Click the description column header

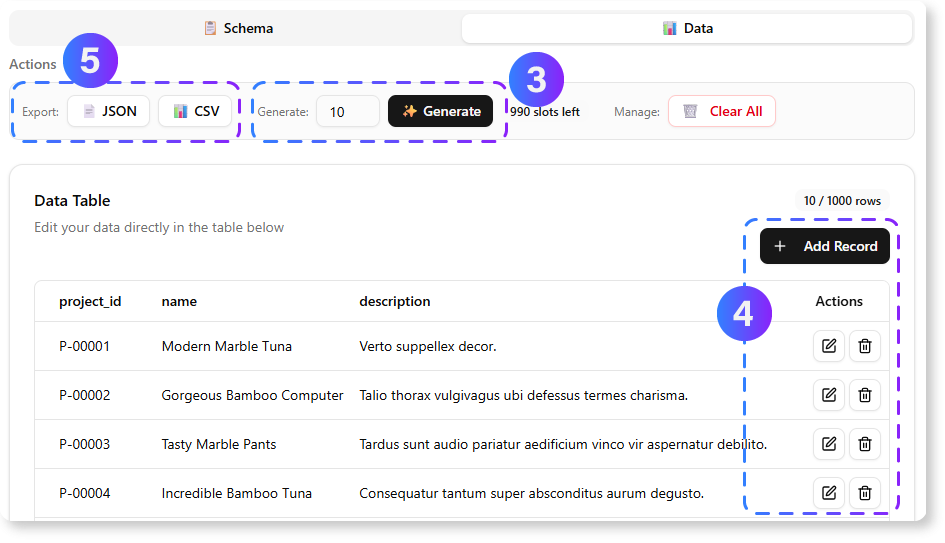[395, 301]
